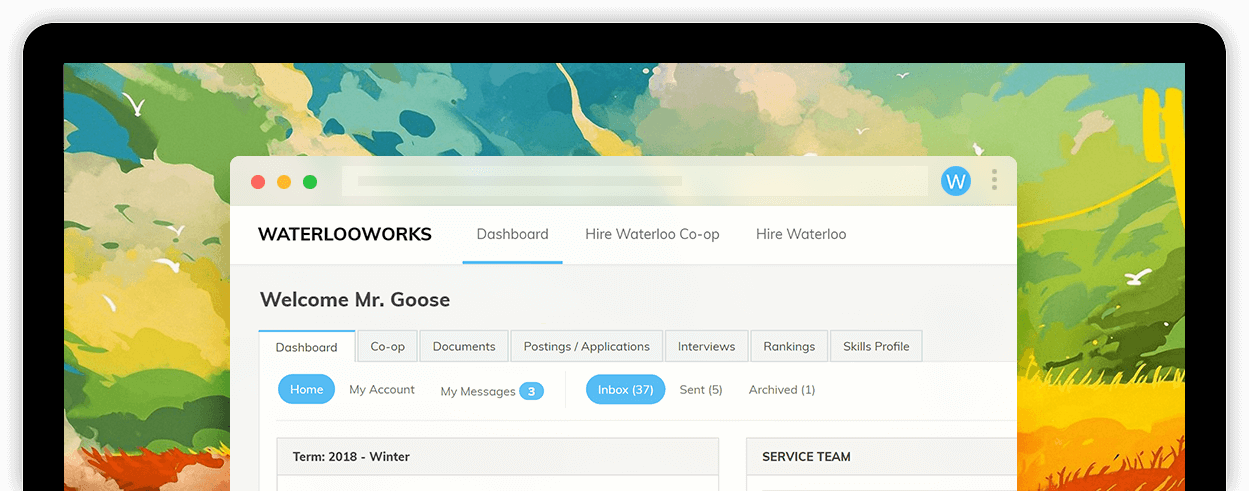Open the Postings / Applications tab

point(586,346)
